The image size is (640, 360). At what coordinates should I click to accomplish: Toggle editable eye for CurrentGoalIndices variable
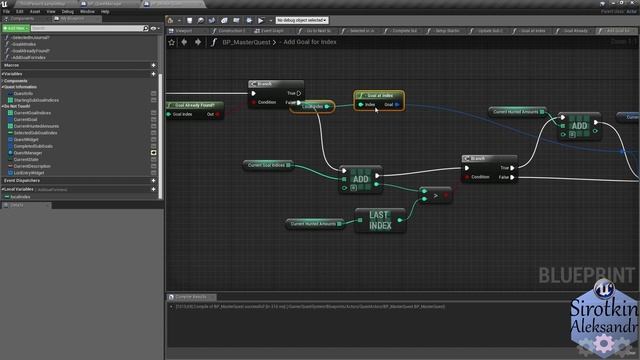(x=153, y=113)
